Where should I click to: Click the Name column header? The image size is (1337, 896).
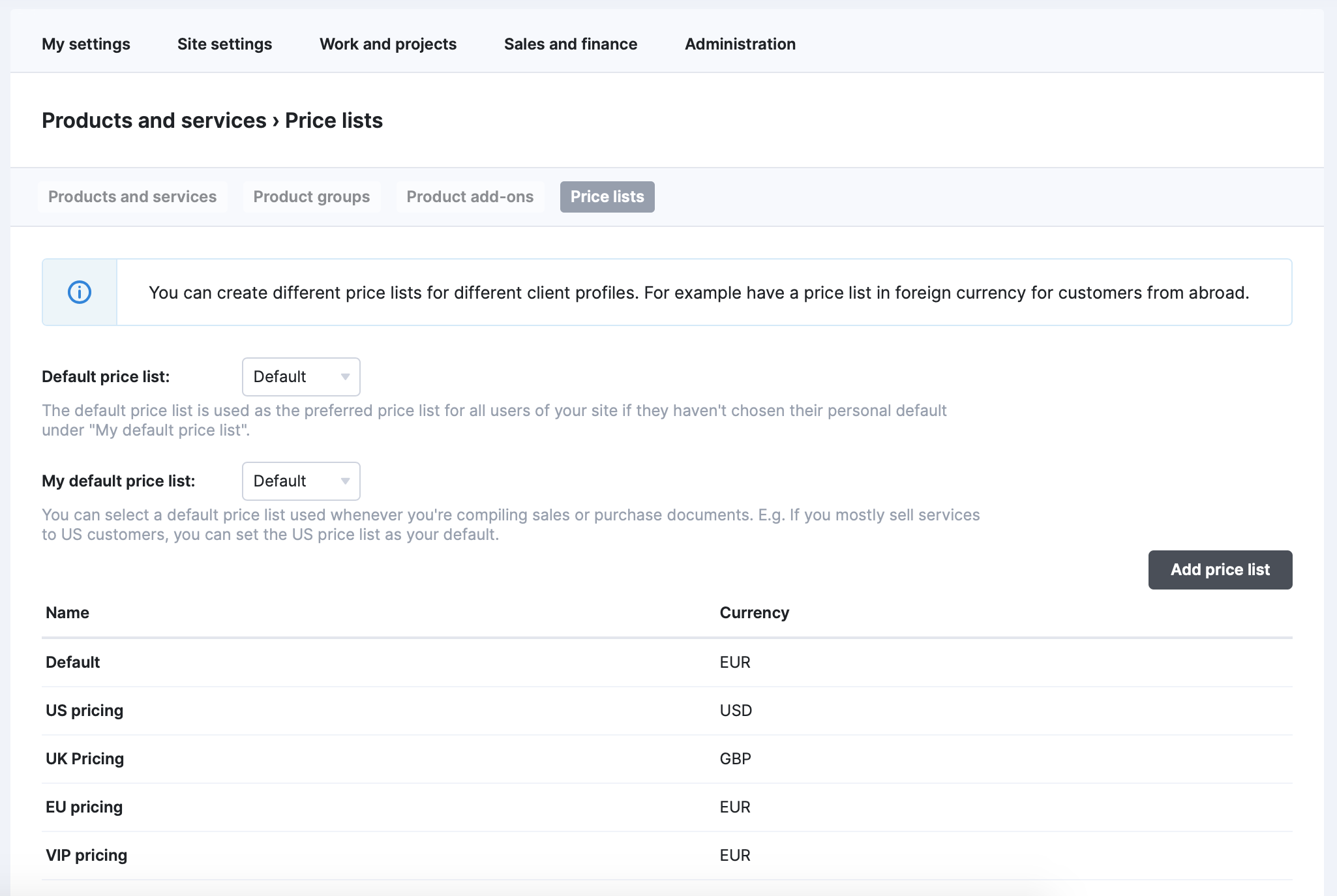click(x=67, y=613)
